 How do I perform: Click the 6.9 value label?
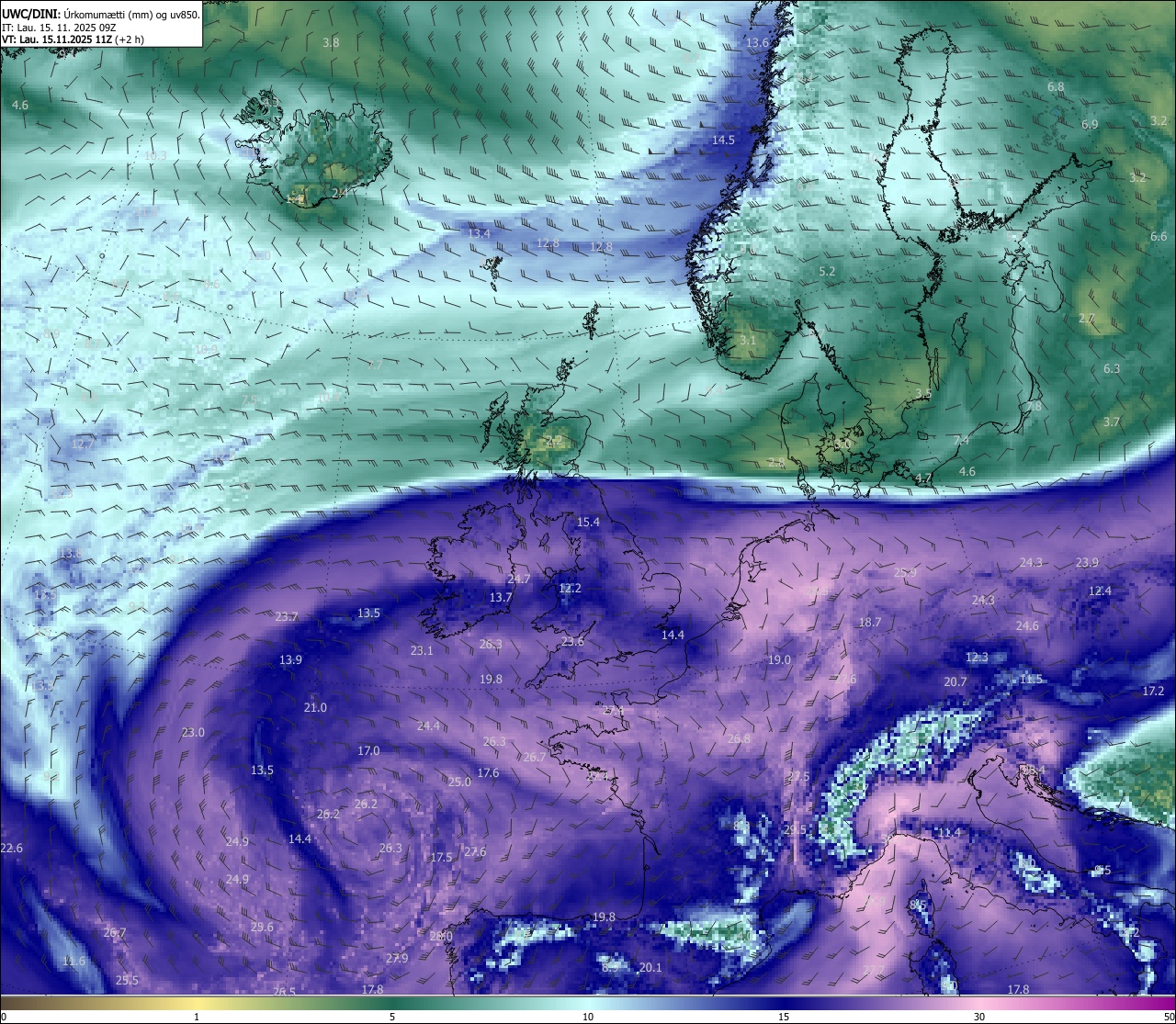point(1090,123)
